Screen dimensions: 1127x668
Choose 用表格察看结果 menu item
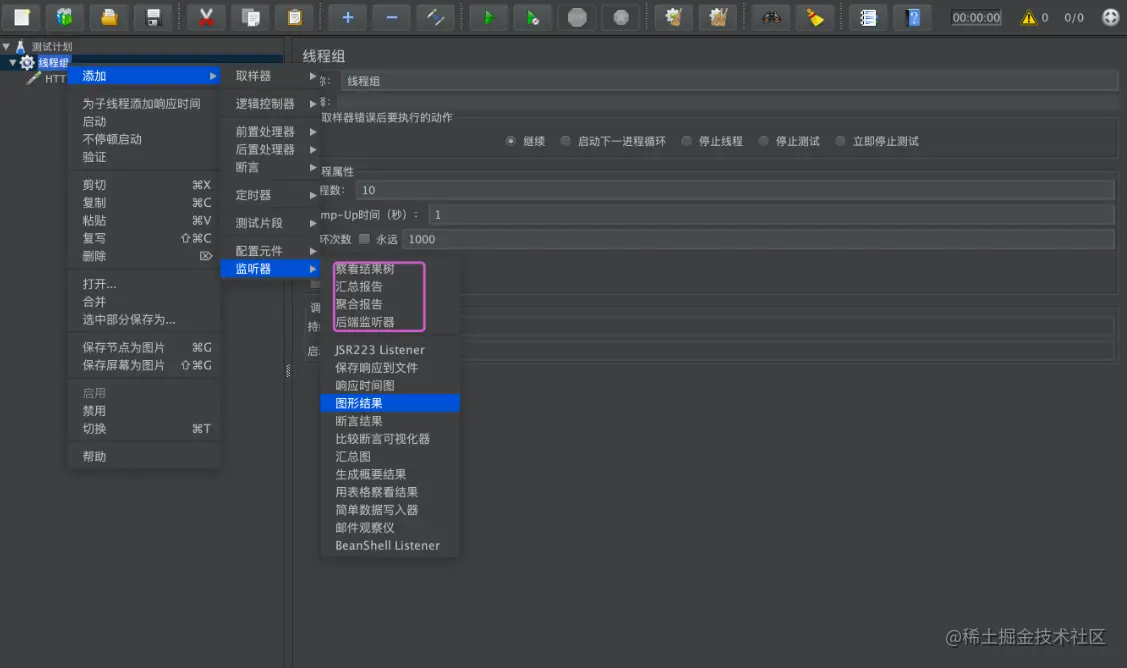pos(390,493)
